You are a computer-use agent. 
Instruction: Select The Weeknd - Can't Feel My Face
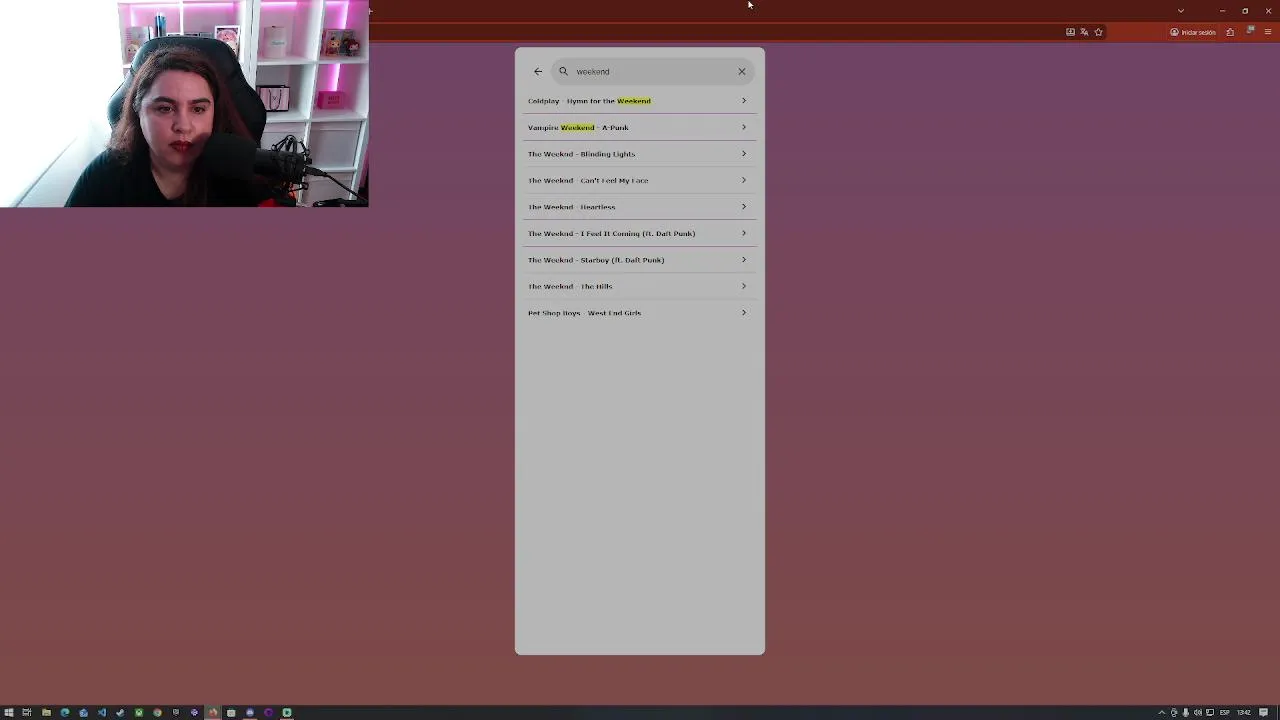640,180
